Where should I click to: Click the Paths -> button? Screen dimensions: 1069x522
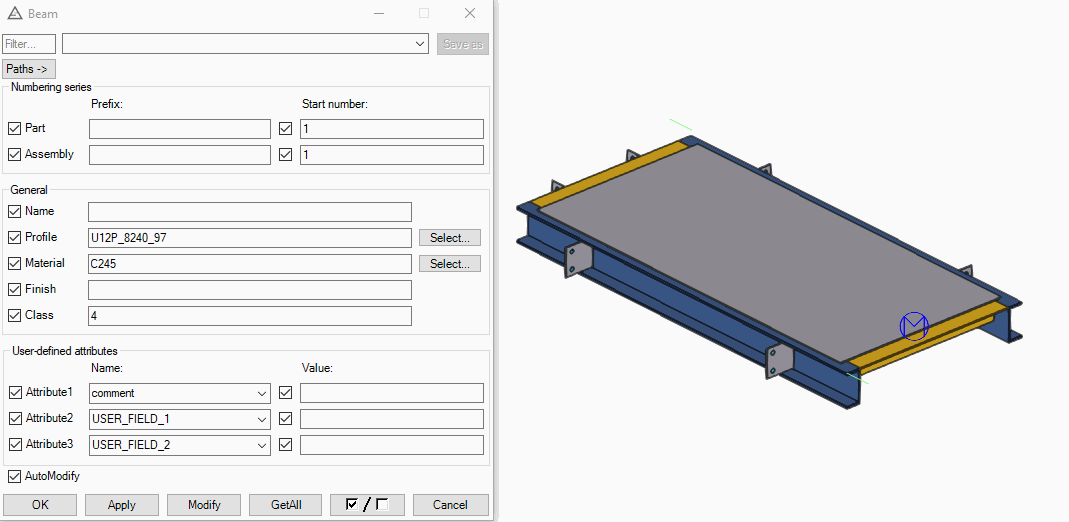(x=29, y=69)
